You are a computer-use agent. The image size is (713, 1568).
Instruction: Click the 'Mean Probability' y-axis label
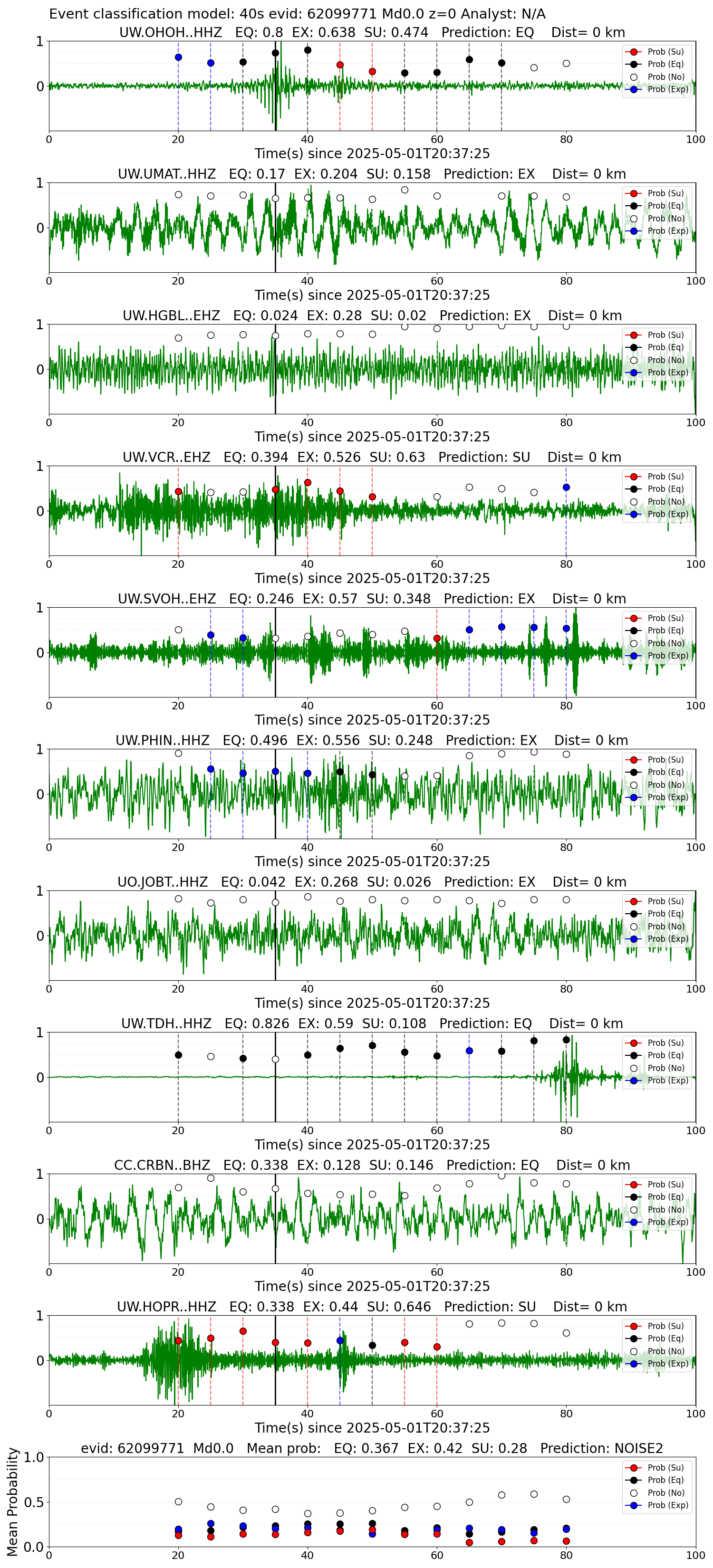pos(13,1501)
